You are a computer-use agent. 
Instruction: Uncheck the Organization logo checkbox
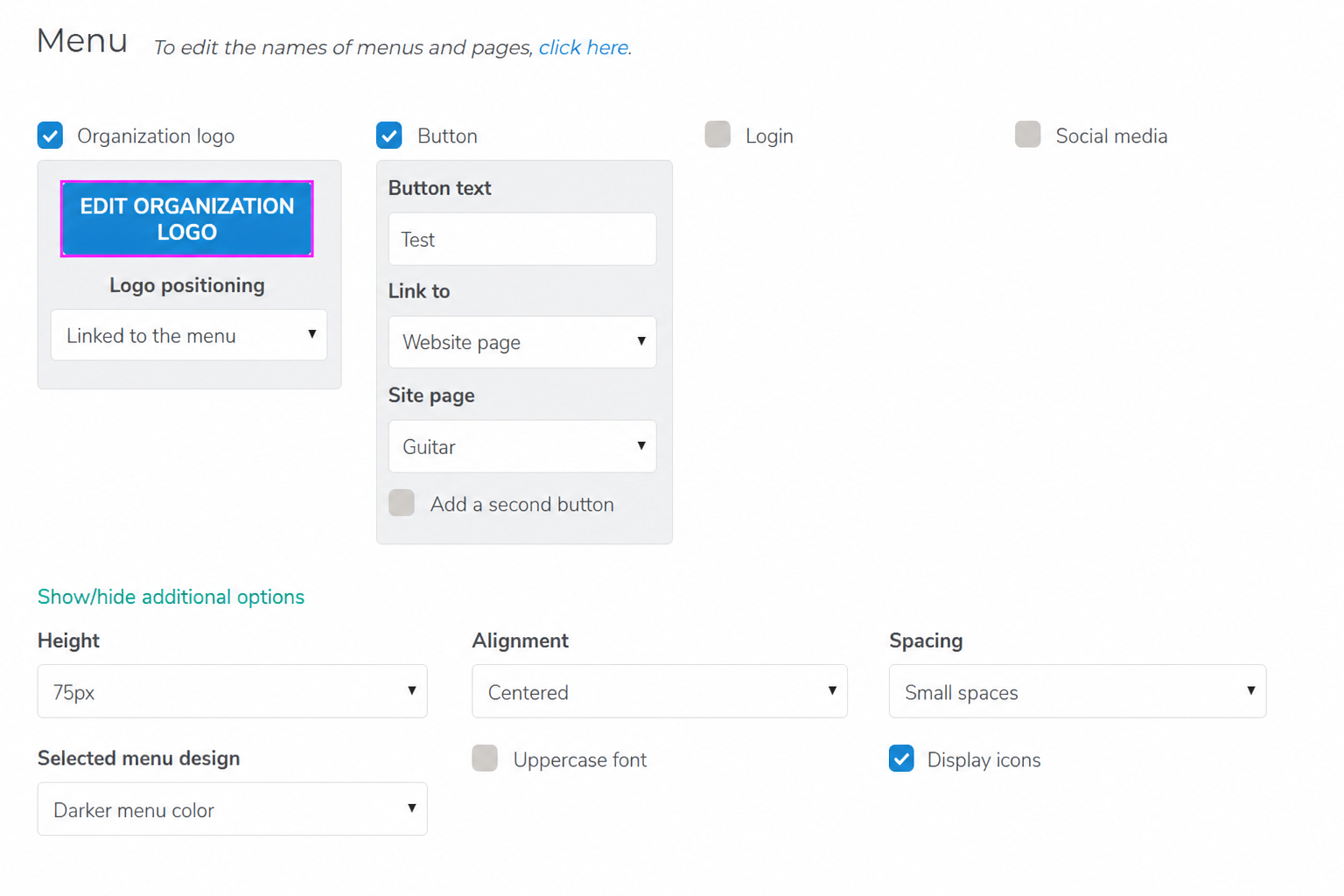(51, 136)
